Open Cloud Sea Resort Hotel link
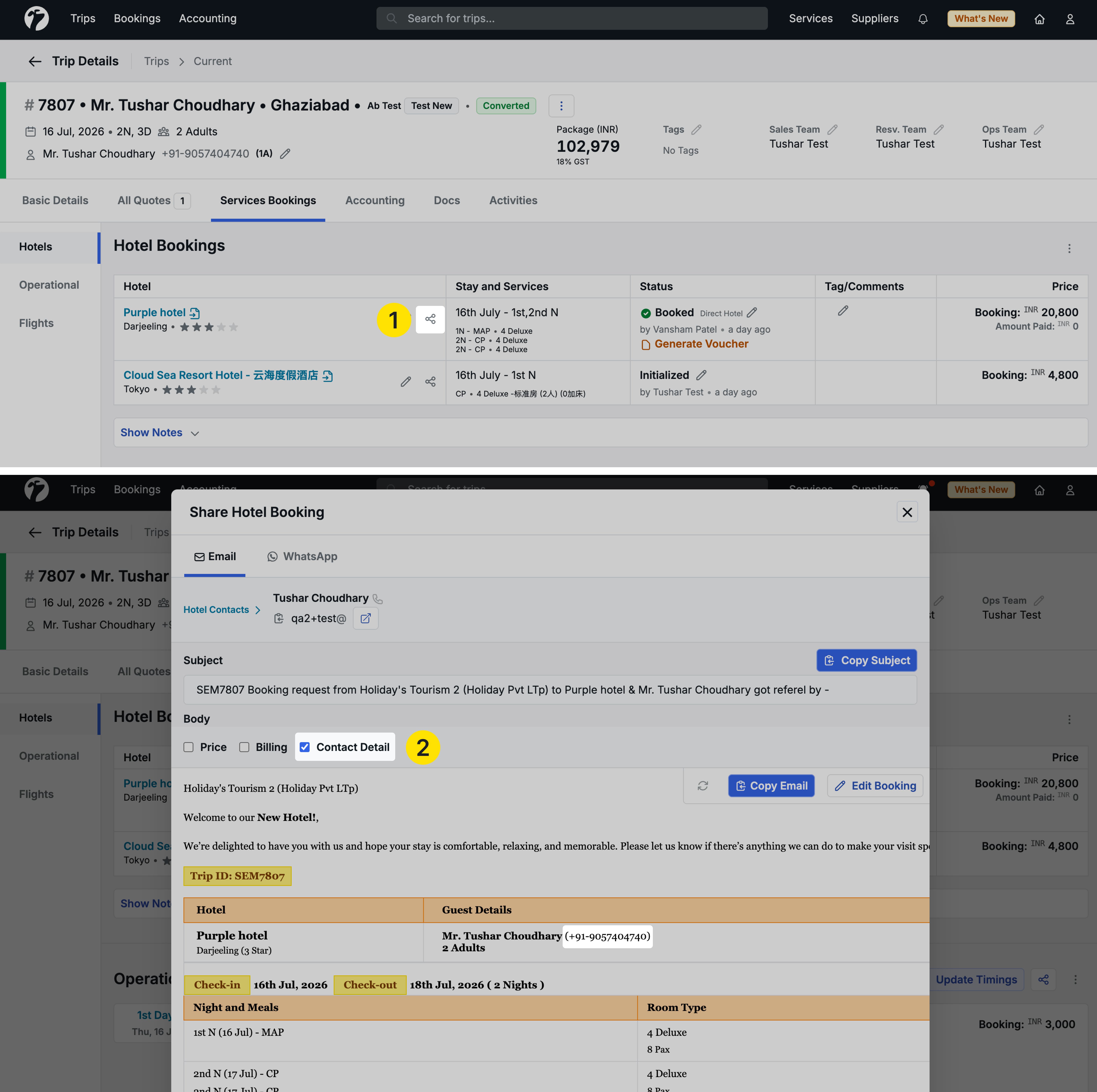The height and width of the screenshot is (1092, 1097). [221, 375]
